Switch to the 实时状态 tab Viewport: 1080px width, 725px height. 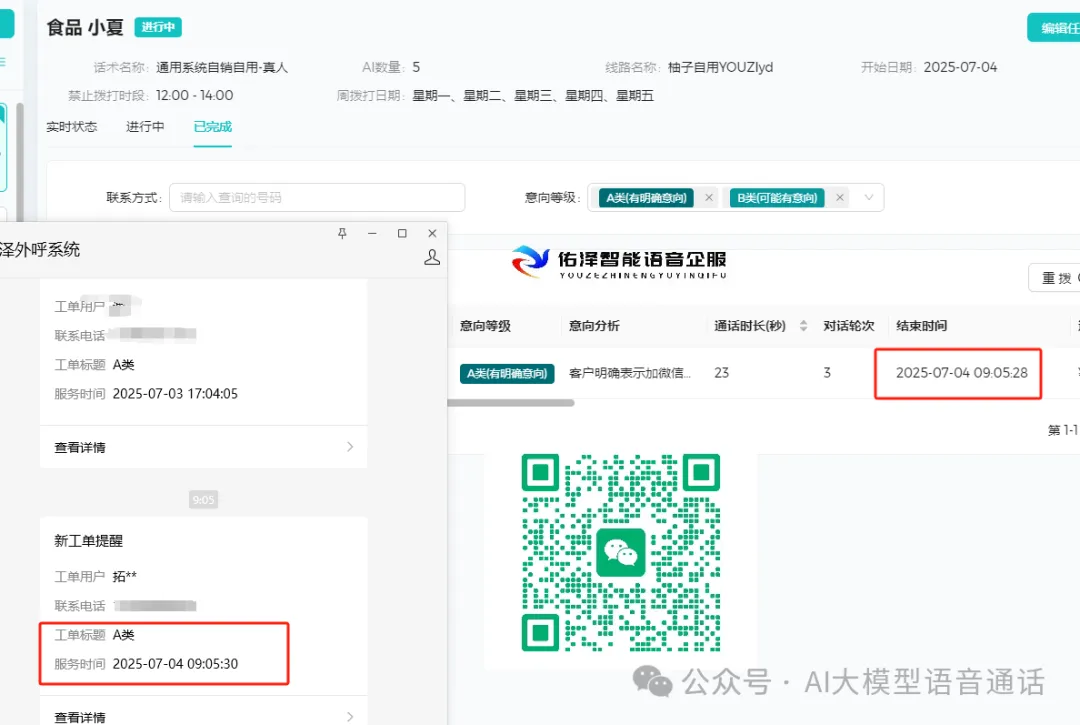coord(71,127)
